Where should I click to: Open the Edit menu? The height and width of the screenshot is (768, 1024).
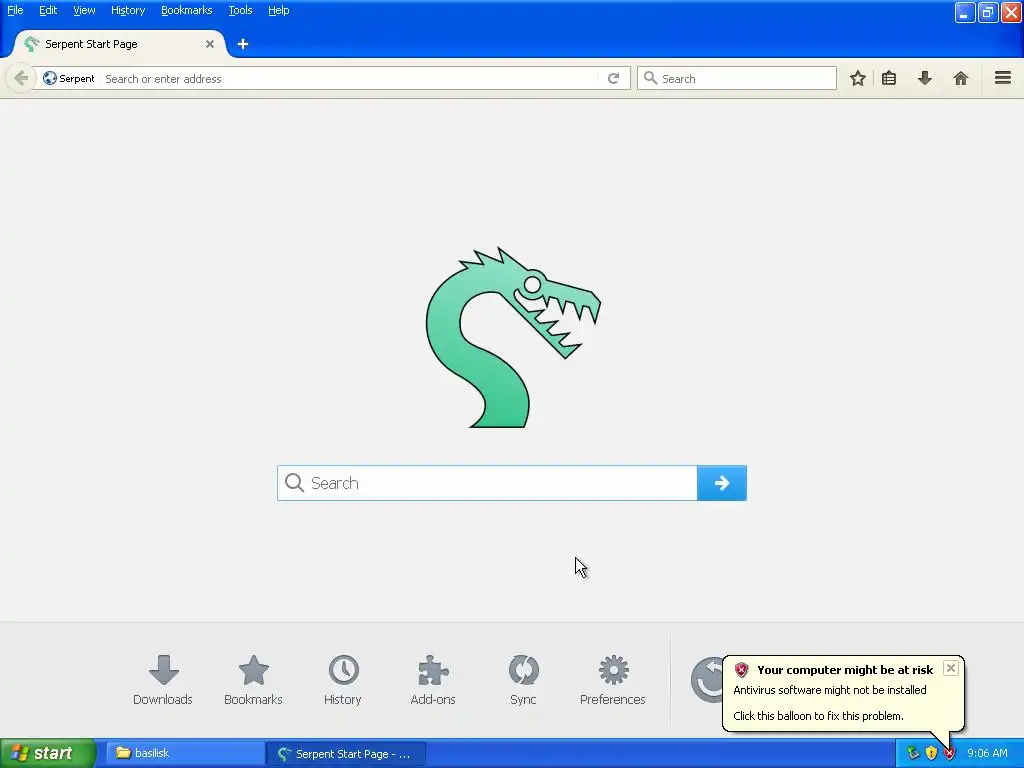pyautogui.click(x=48, y=10)
